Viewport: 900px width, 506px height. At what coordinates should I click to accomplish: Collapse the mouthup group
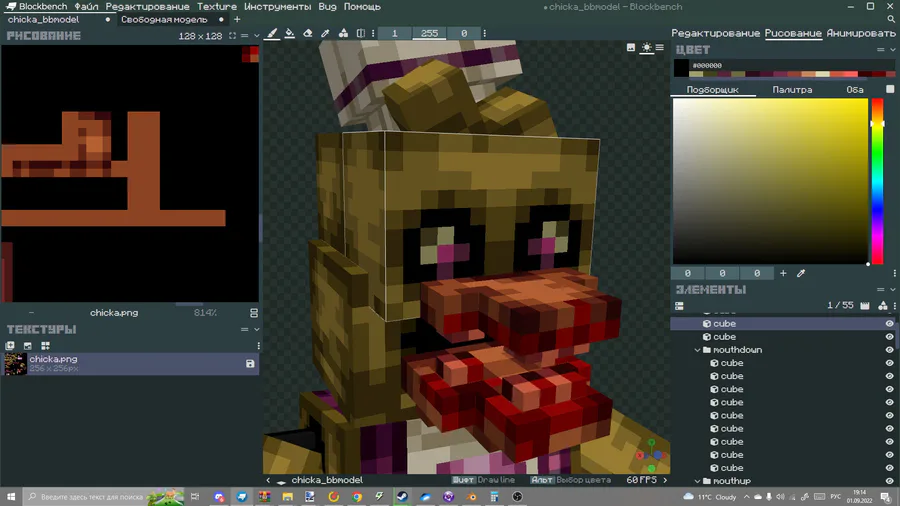pyautogui.click(x=697, y=481)
